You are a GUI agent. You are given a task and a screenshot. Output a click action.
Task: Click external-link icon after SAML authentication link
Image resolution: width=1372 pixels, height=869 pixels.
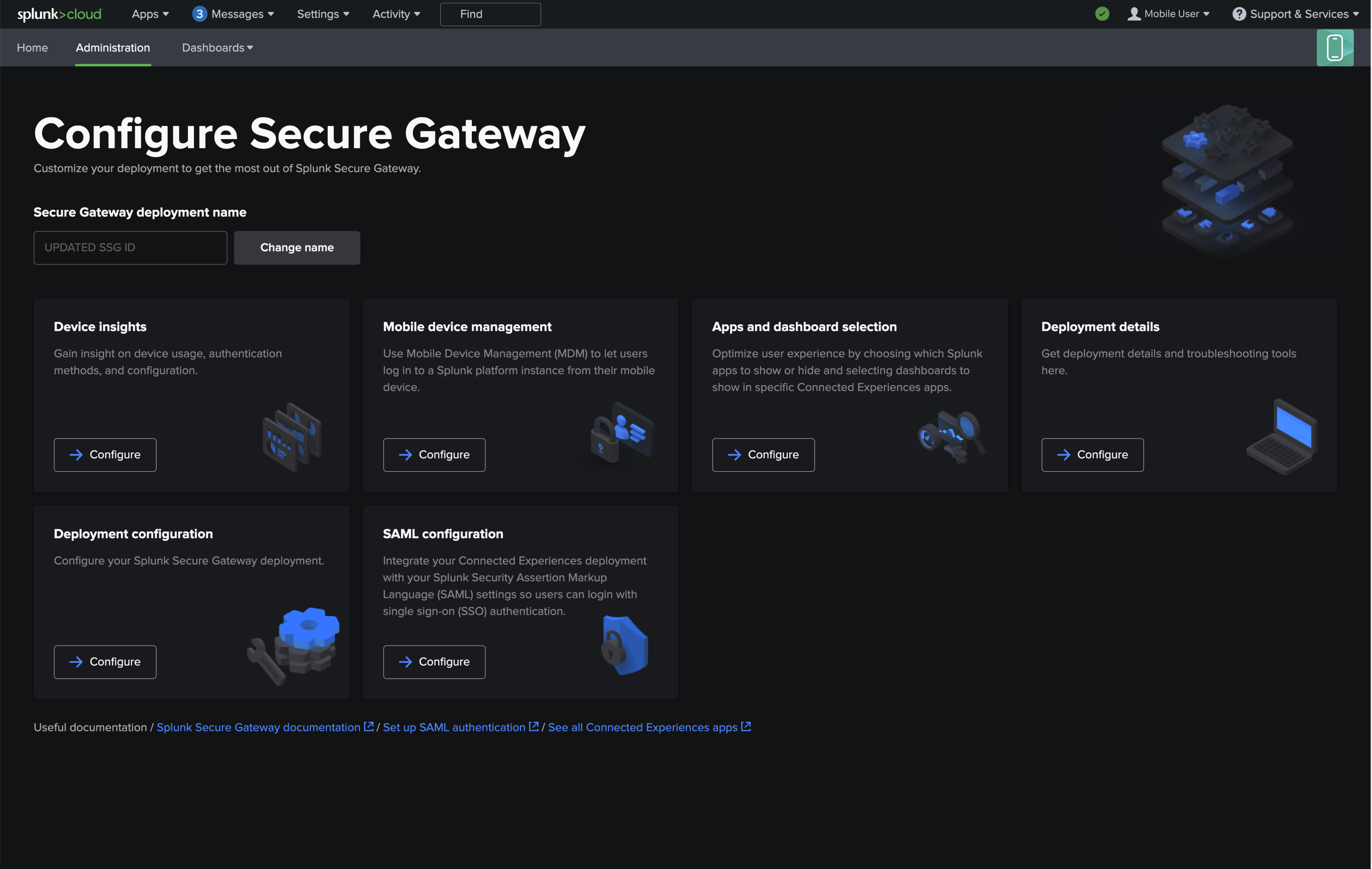pos(533,726)
